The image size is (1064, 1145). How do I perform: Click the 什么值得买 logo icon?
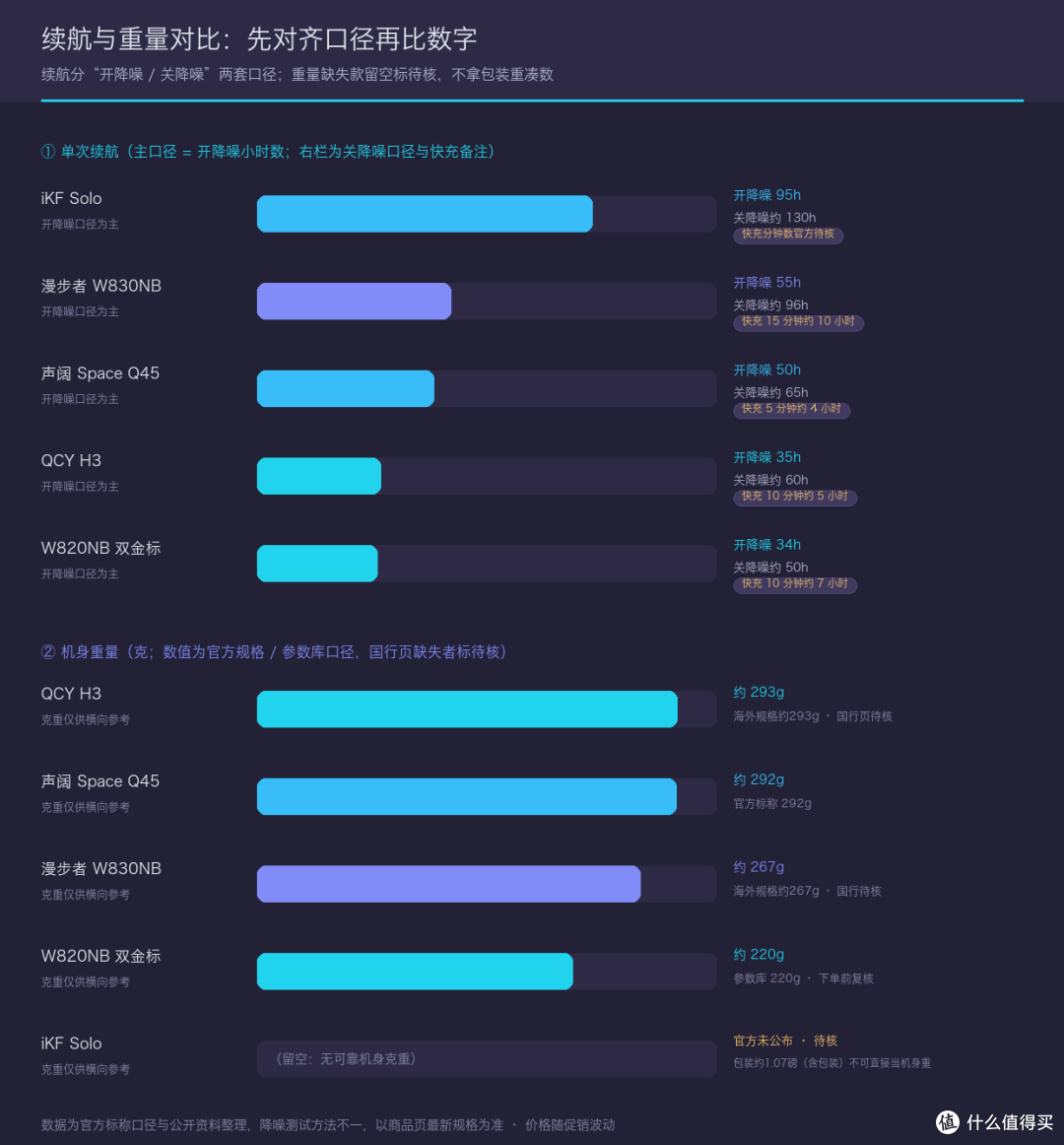pos(947,1121)
